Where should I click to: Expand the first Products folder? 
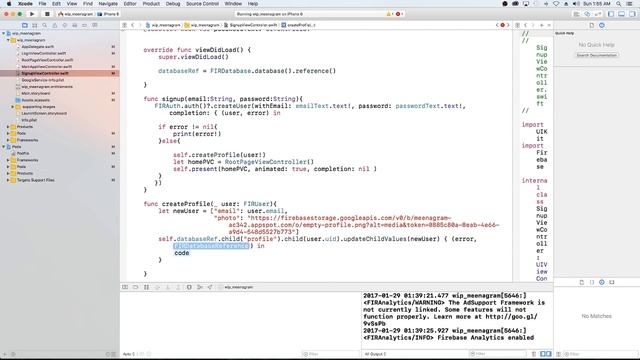point(8,127)
